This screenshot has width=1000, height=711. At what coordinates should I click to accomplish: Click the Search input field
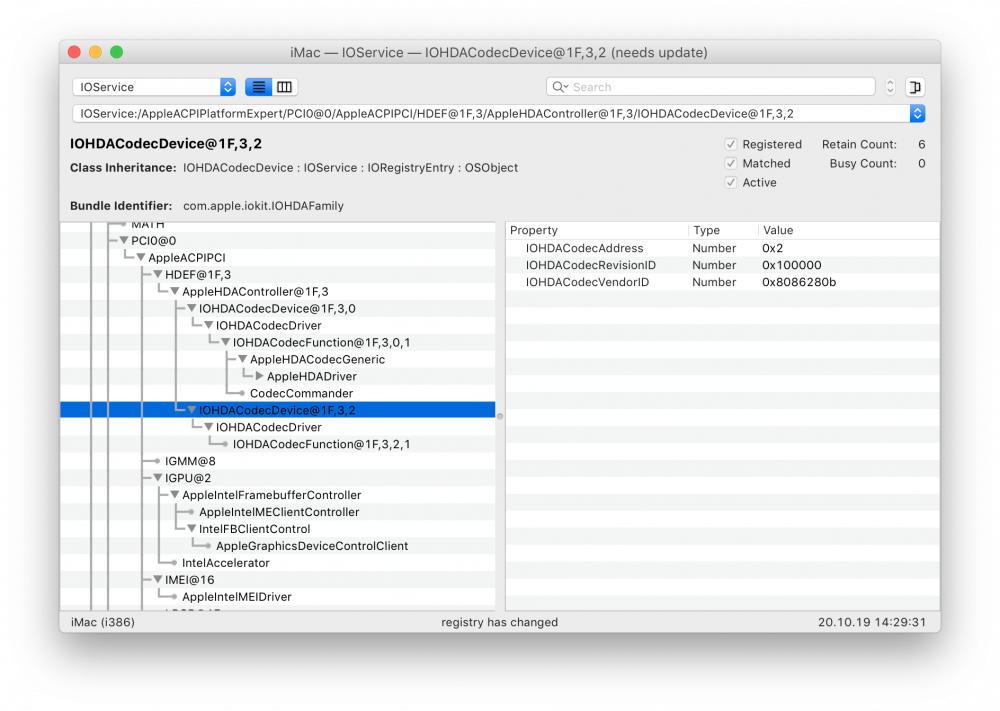pos(710,87)
